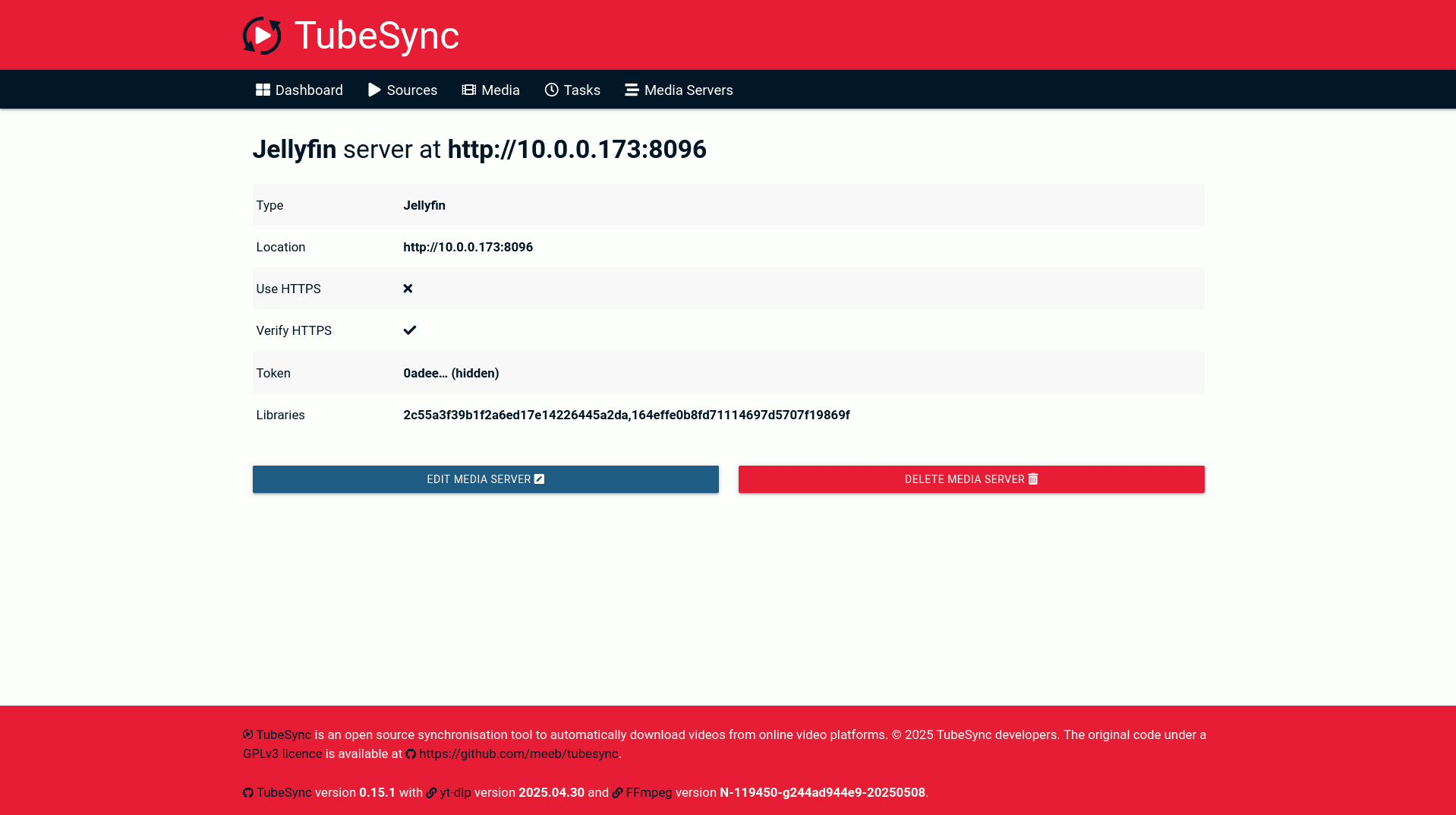Toggle the Verify HTTPS checkmark
Image resolution: width=1456 pixels, height=815 pixels.
coord(410,330)
